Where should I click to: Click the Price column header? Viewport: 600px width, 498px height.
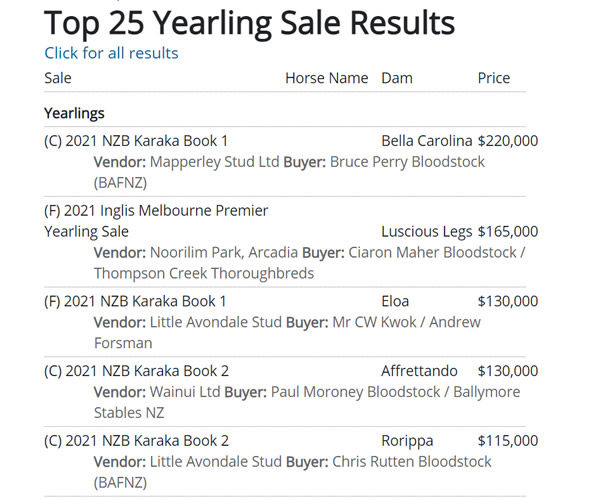pyautogui.click(x=493, y=78)
